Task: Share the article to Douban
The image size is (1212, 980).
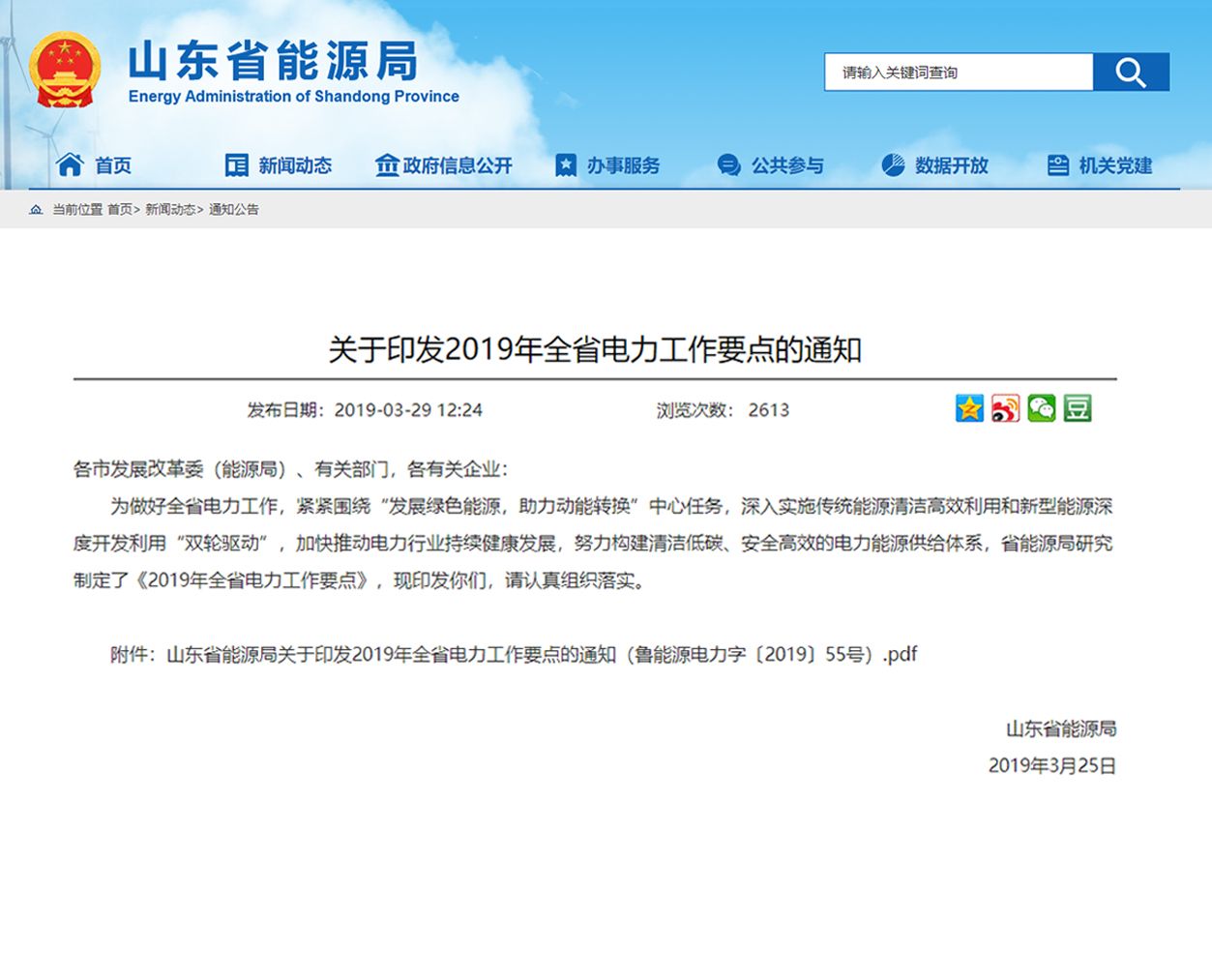Action: point(1077,409)
